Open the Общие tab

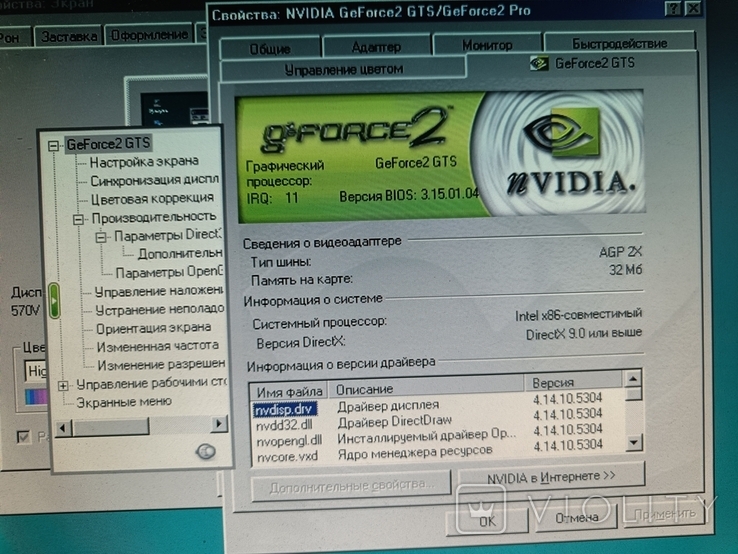click(x=270, y=48)
